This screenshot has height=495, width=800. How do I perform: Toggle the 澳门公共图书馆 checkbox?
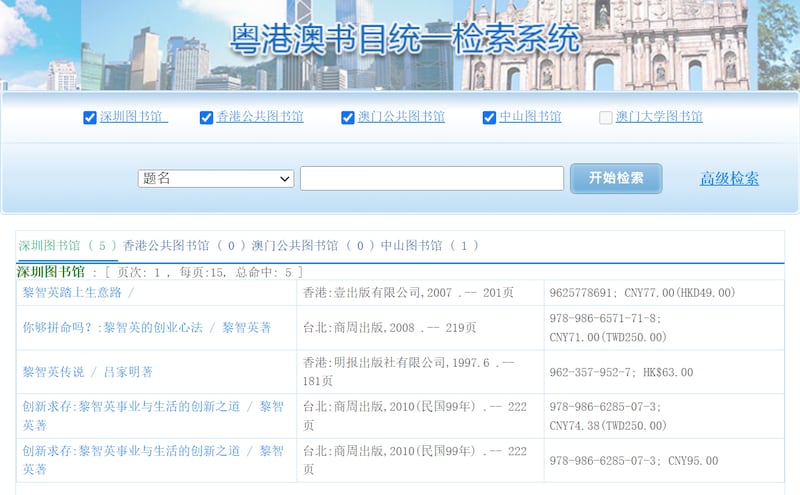click(348, 118)
